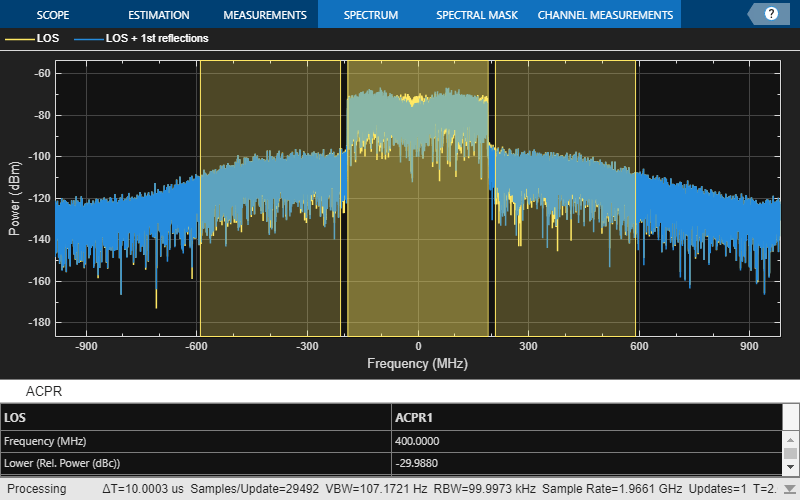Click the yellow LOS line swatch in the legend
This screenshot has height=500, width=800.
[18, 39]
